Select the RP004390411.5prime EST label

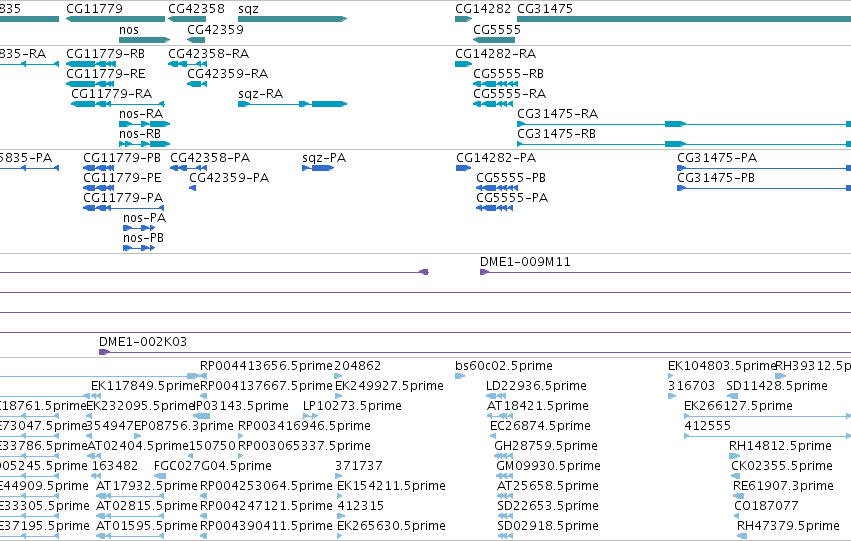[x=266, y=526]
